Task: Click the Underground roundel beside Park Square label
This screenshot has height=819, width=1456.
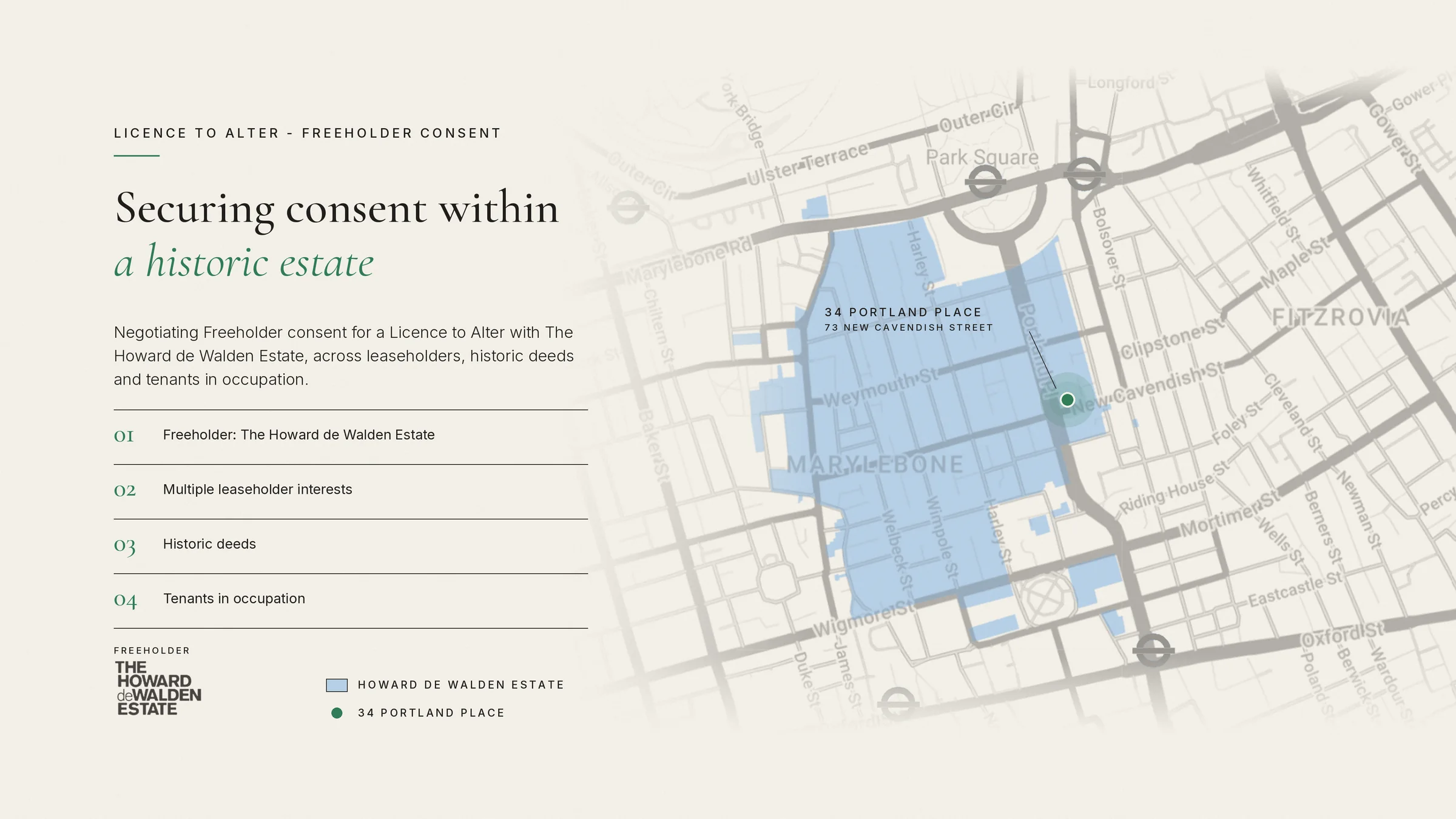Action: 985,181
